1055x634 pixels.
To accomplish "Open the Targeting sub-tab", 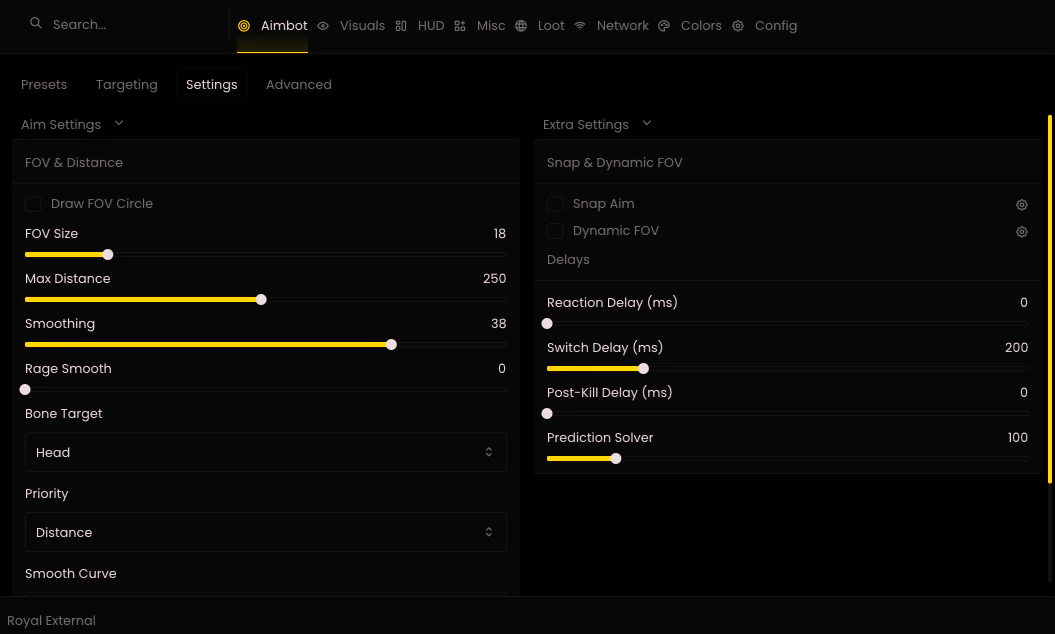I will pyautogui.click(x=126, y=85).
